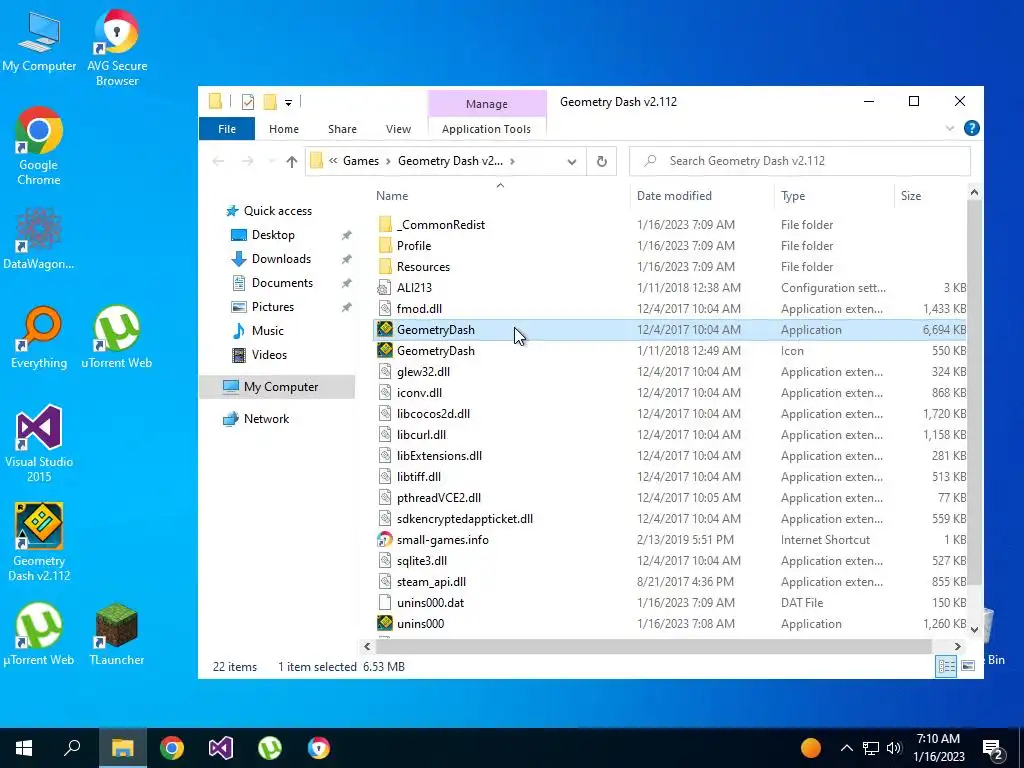Open TLauncher desktop icon
The image size is (1024, 768).
pyautogui.click(x=117, y=634)
